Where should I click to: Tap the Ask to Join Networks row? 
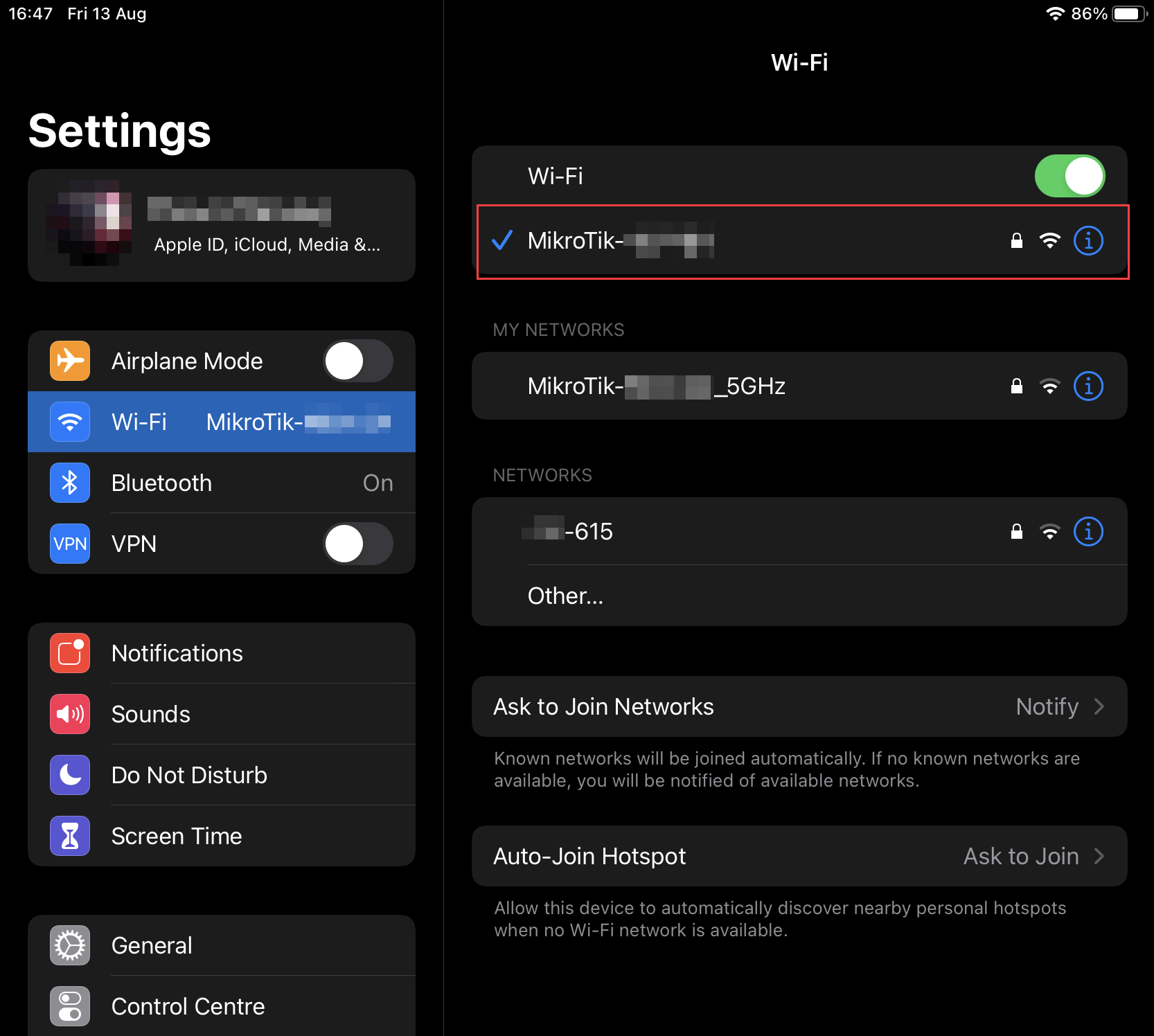pyautogui.click(x=799, y=706)
